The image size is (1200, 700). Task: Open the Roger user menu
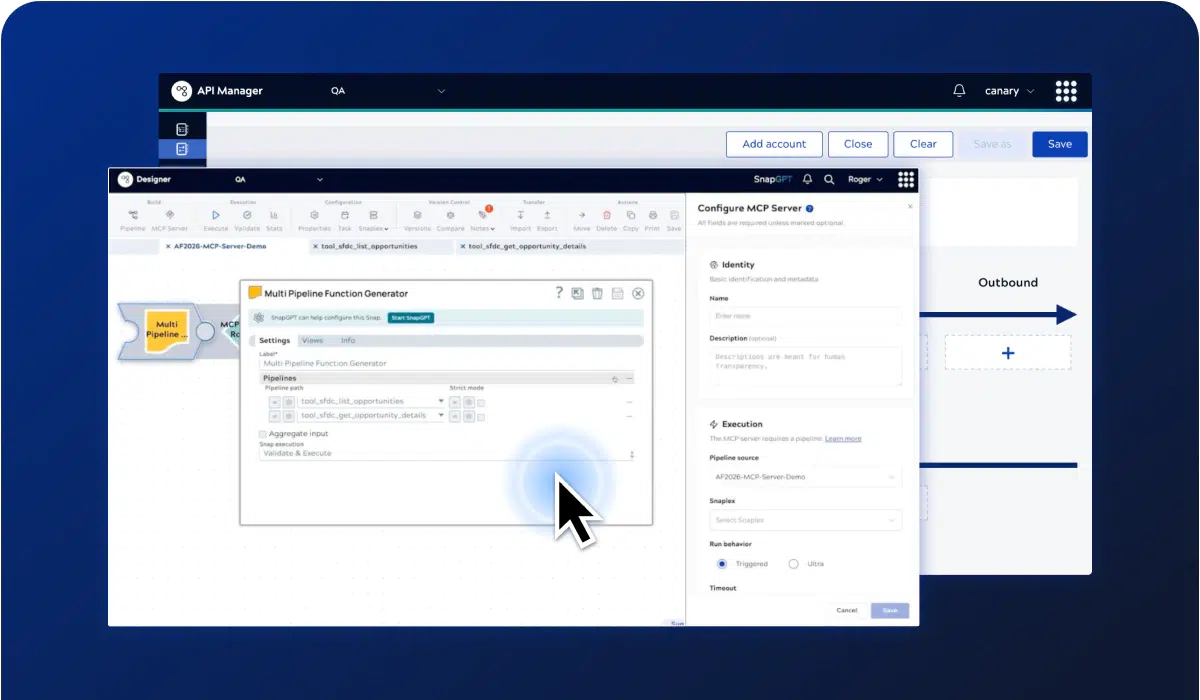(865, 180)
